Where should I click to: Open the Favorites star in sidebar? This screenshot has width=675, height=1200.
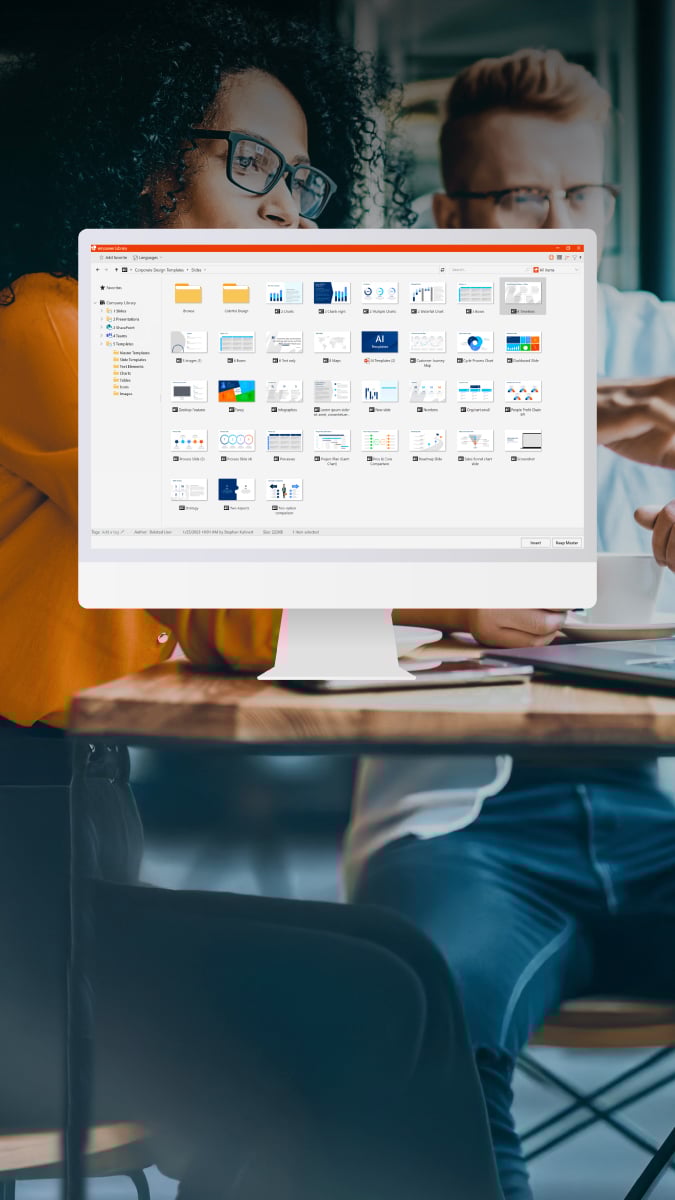click(102, 287)
